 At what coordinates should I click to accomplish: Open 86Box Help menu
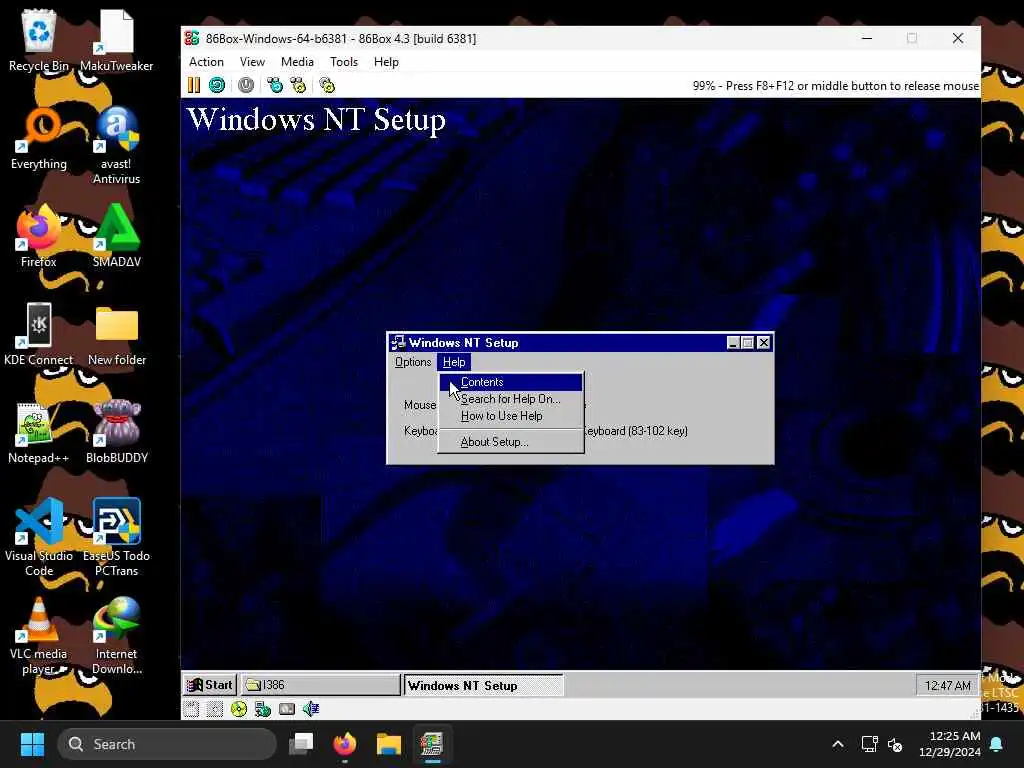386,62
